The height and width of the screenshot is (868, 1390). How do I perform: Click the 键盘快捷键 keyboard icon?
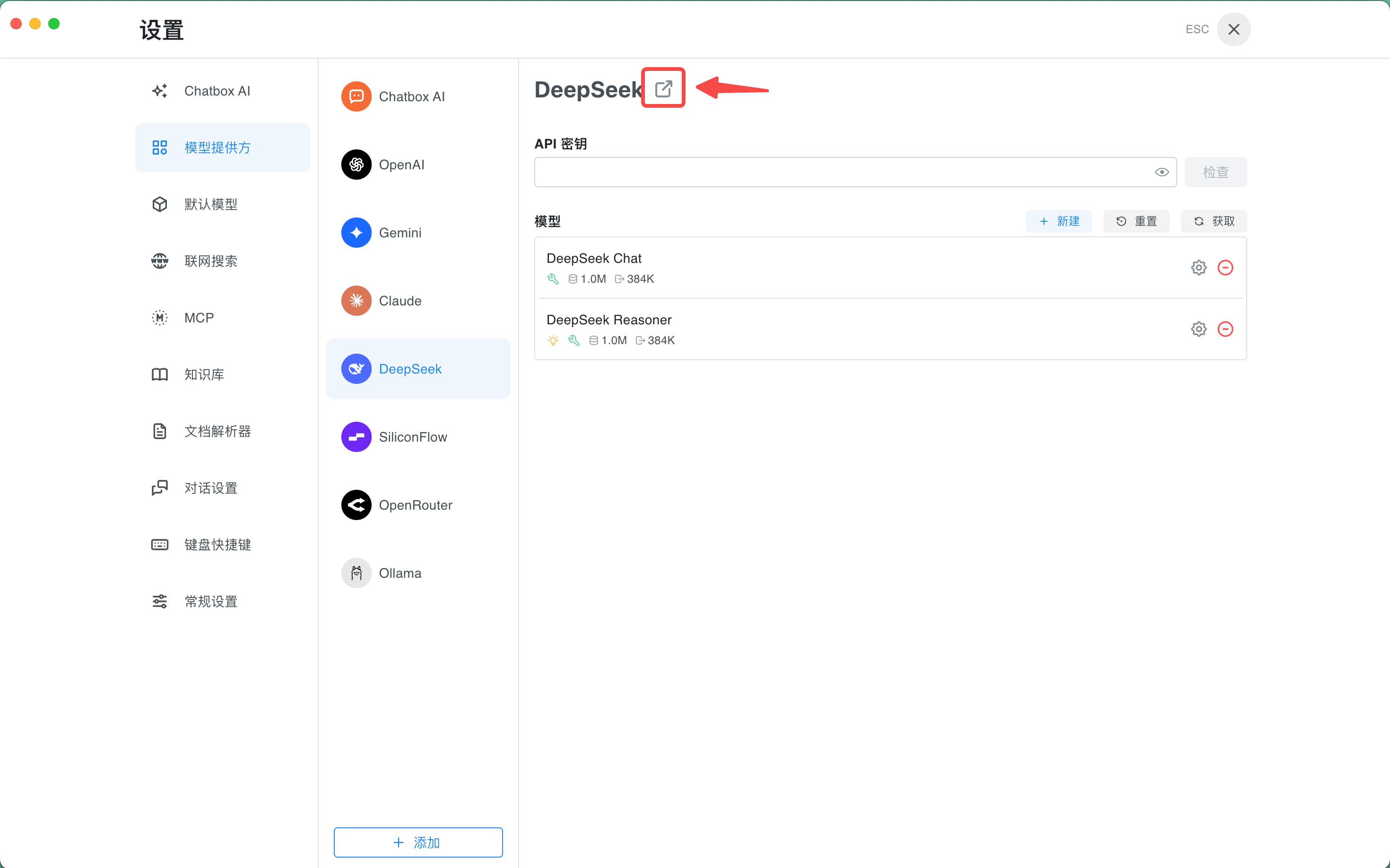[160, 545]
